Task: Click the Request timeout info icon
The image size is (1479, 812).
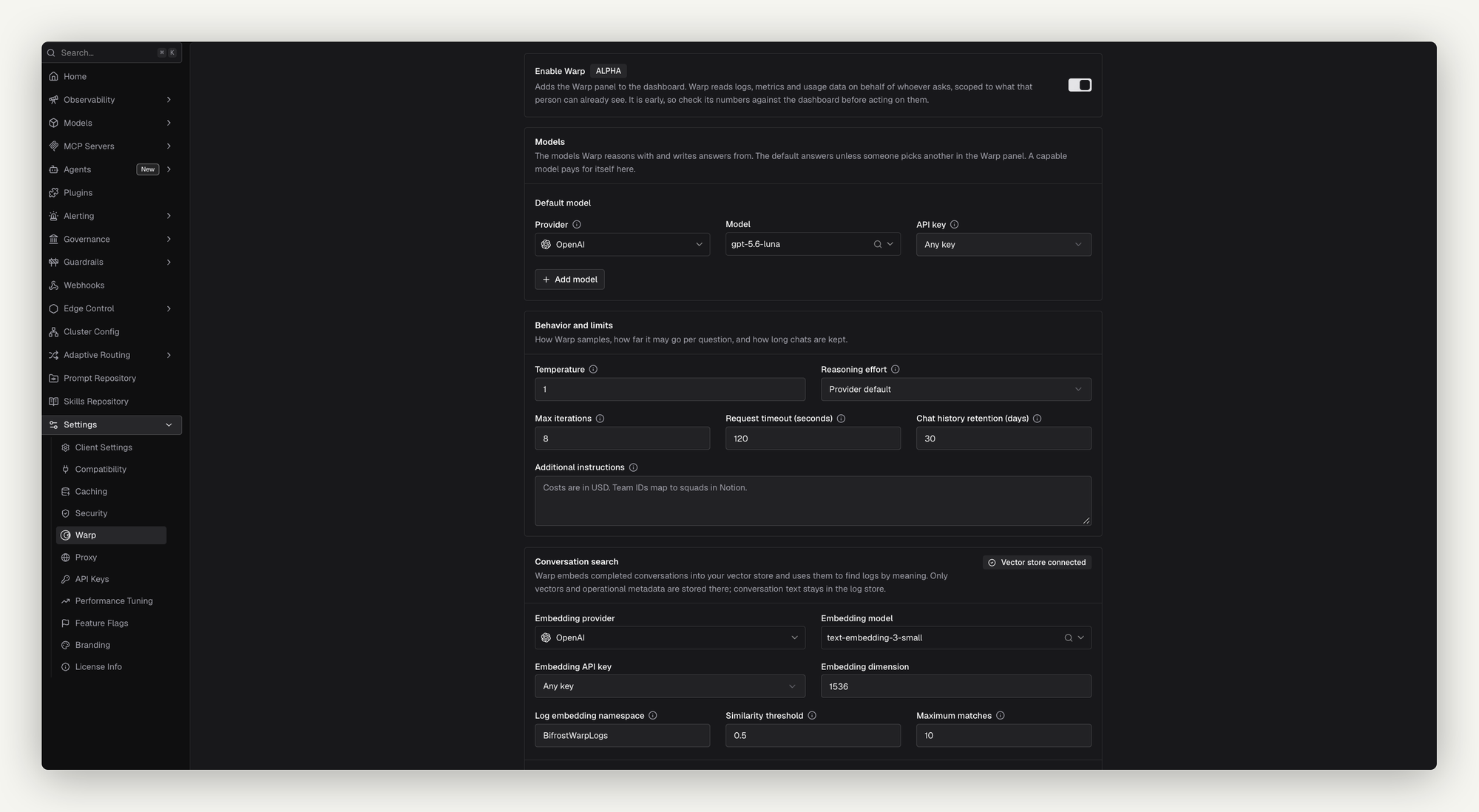Action: pos(841,419)
